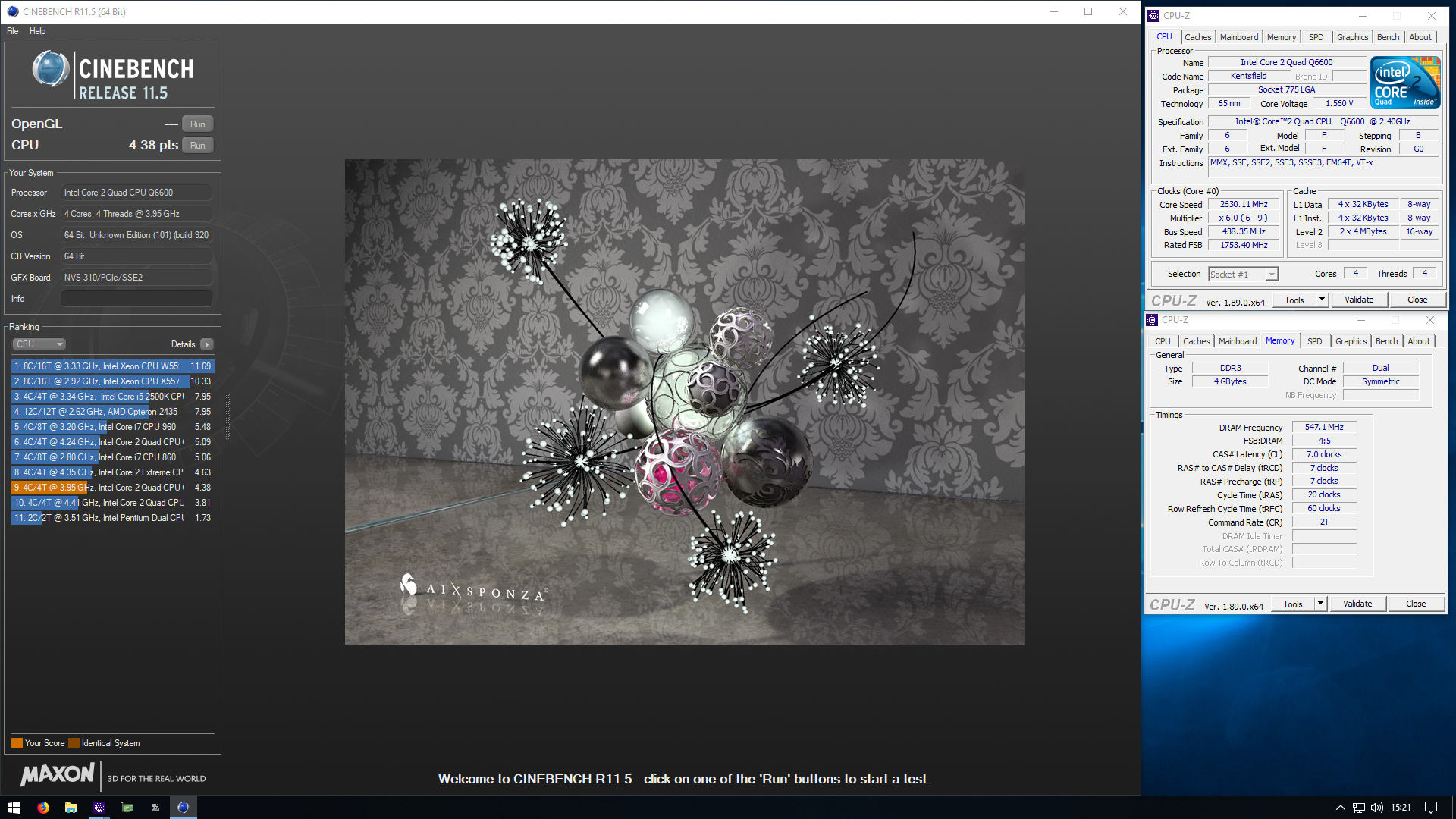Open volume control tray icon
The height and width of the screenshot is (819, 1456).
[x=1377, y=808]
